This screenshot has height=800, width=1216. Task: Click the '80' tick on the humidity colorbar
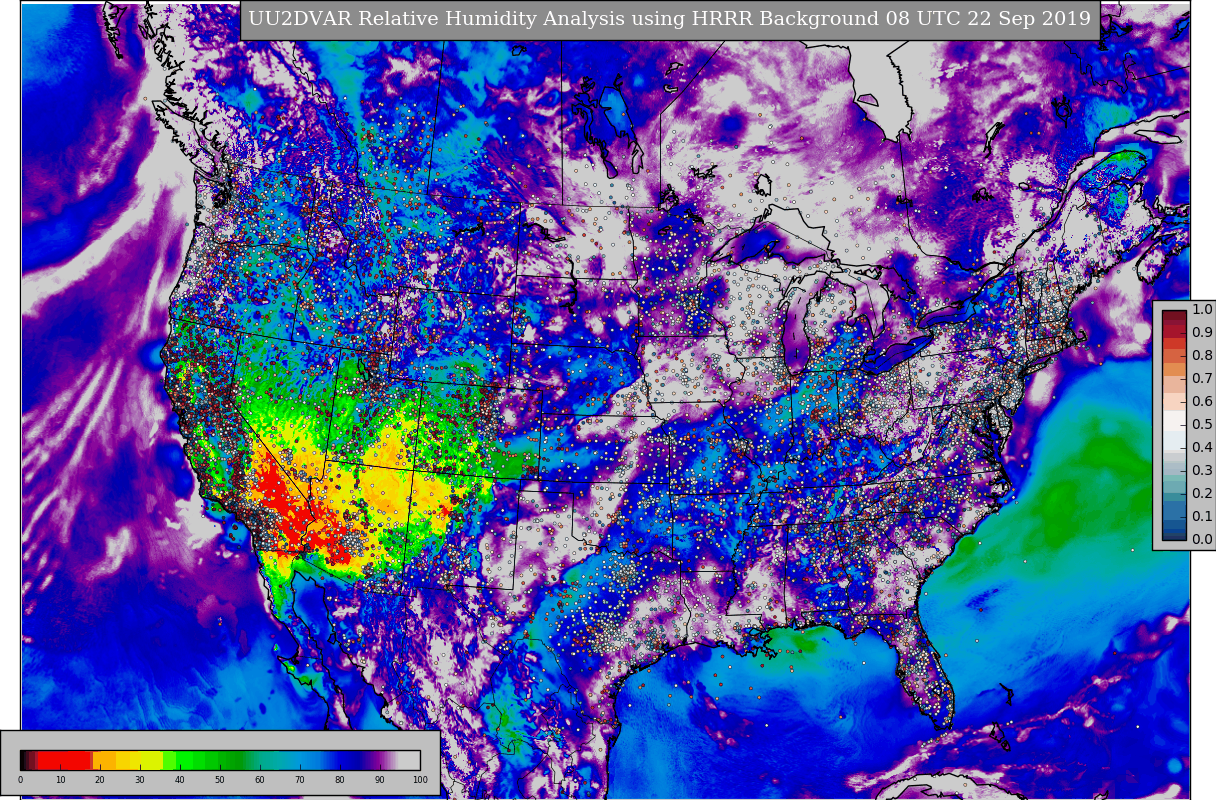(340, 780)
